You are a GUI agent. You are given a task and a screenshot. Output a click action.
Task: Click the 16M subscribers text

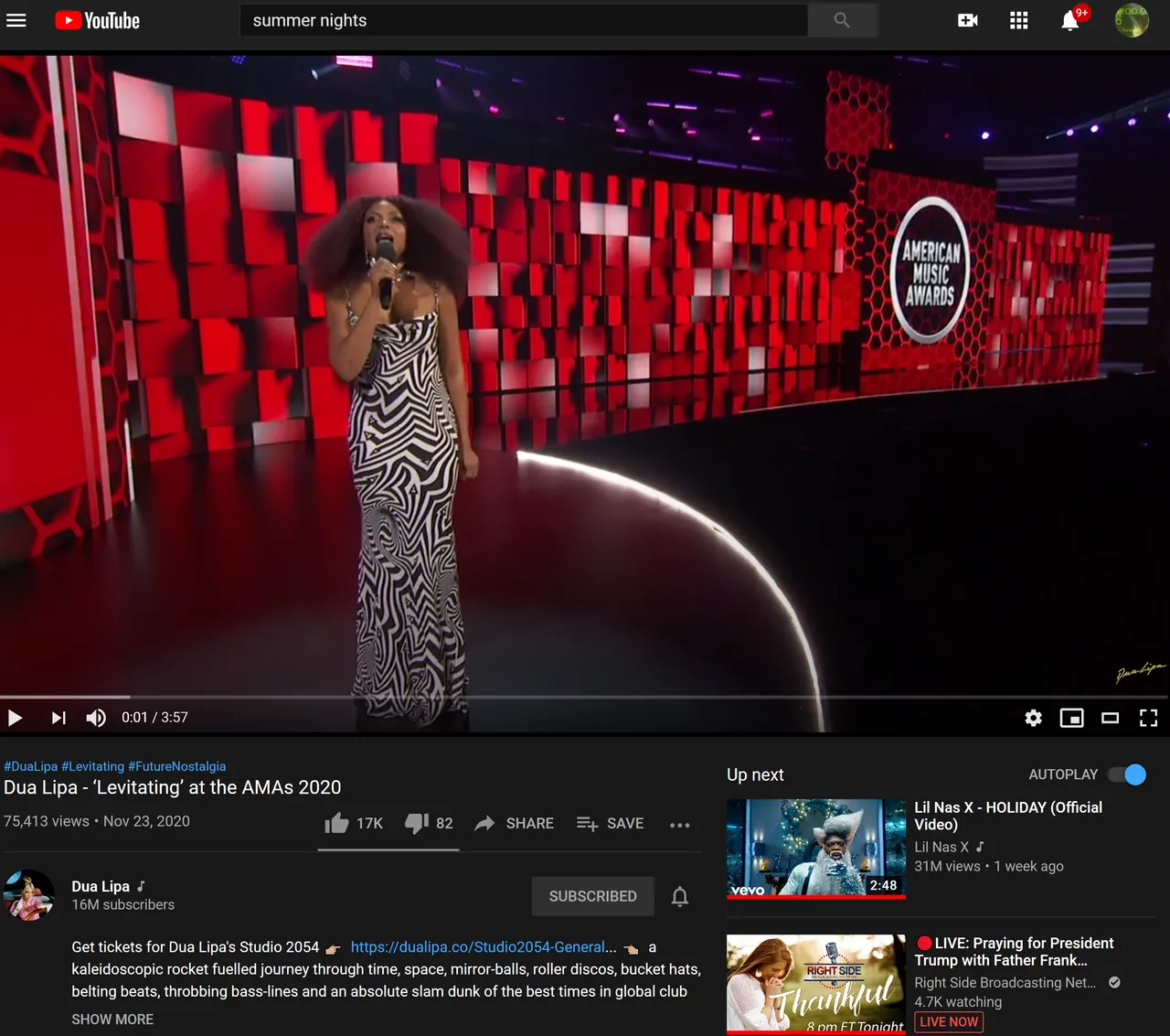coord(122,904)
